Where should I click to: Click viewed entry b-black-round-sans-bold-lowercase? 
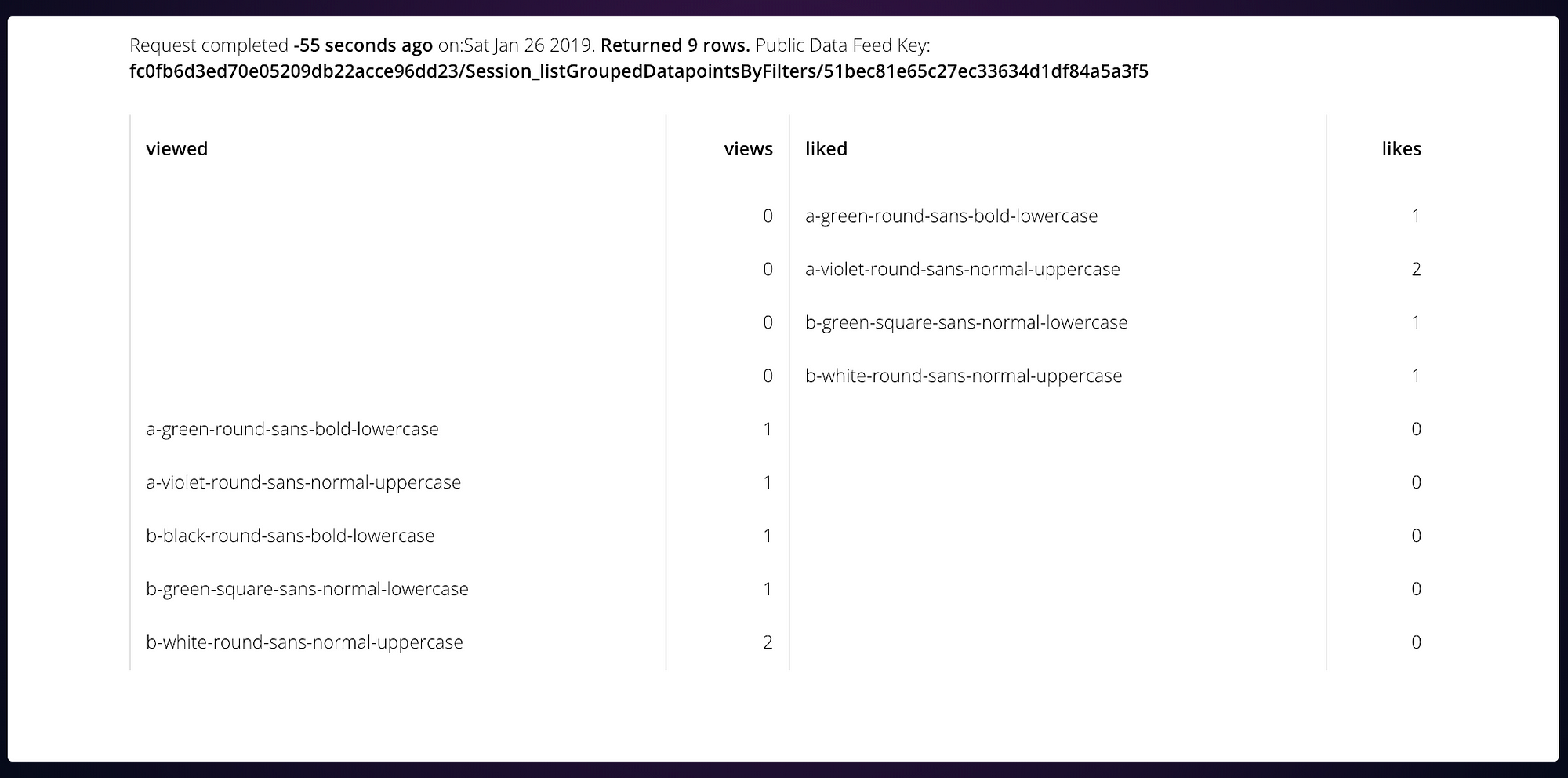click(x=290, y=536)
